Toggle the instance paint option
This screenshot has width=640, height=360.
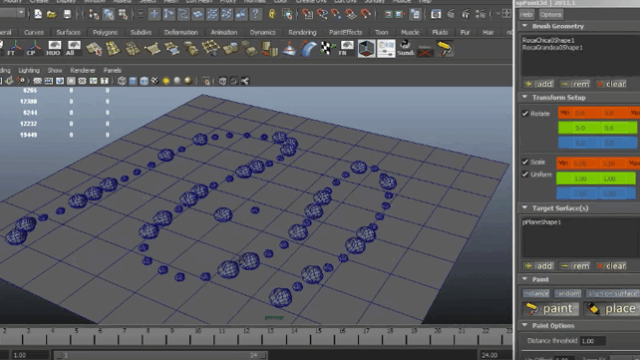pos(536,293)
